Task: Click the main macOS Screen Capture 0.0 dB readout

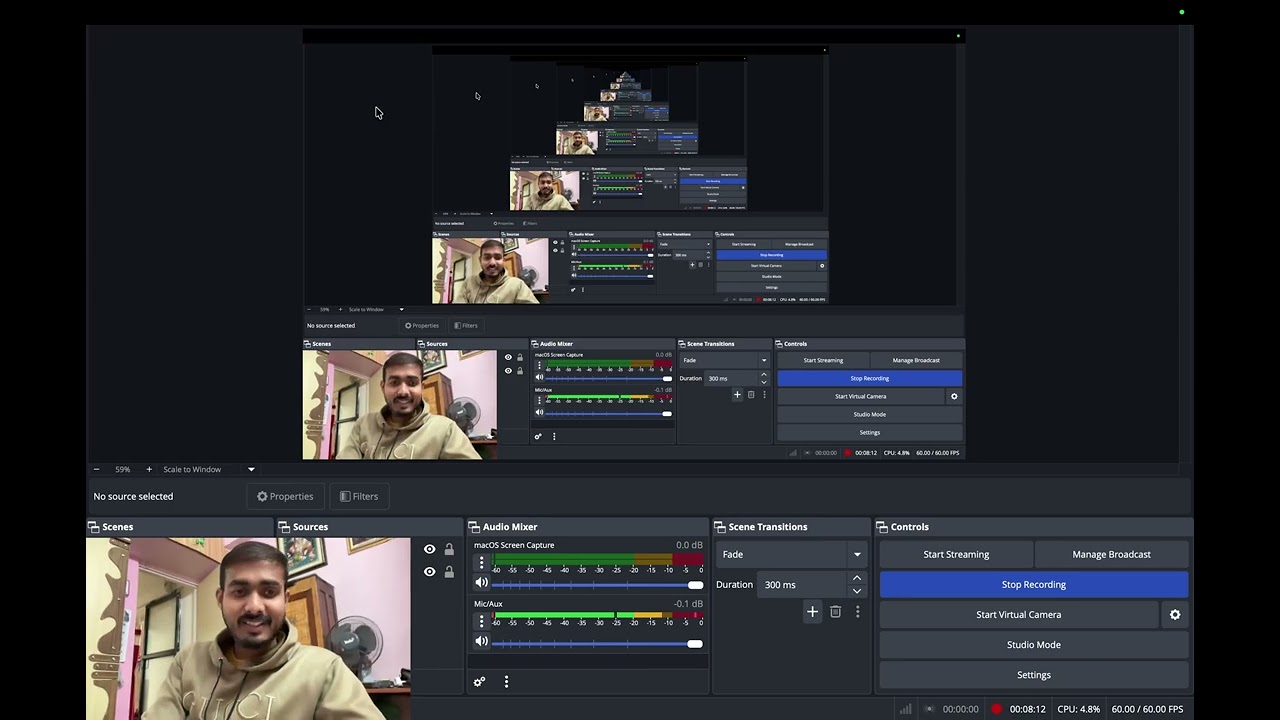Action: [x=689, y=545]
